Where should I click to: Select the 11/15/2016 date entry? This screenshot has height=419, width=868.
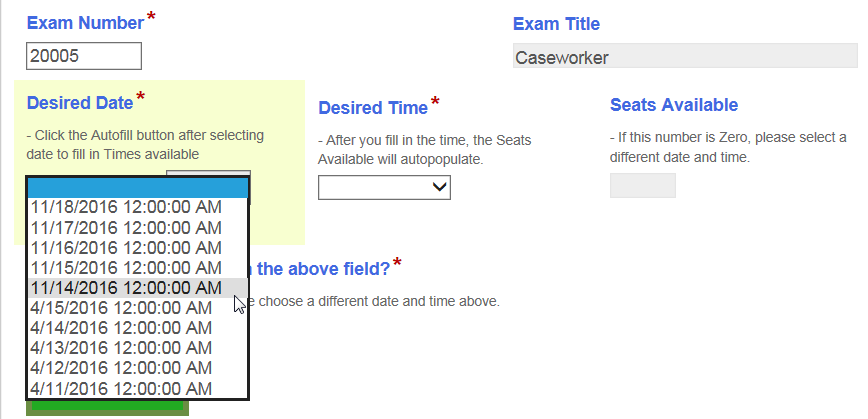126,267
